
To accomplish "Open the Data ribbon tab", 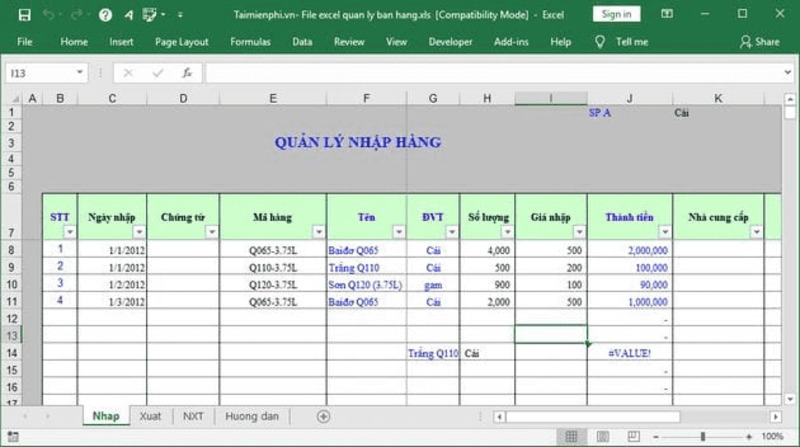I will [302, 42].
